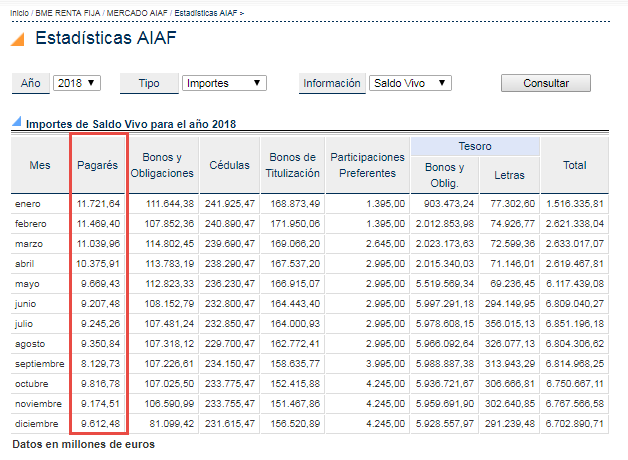Click Pagarés value 8.129,73 for septiembre
Viewport: 628px width, 460px height.
pos(100,364)
